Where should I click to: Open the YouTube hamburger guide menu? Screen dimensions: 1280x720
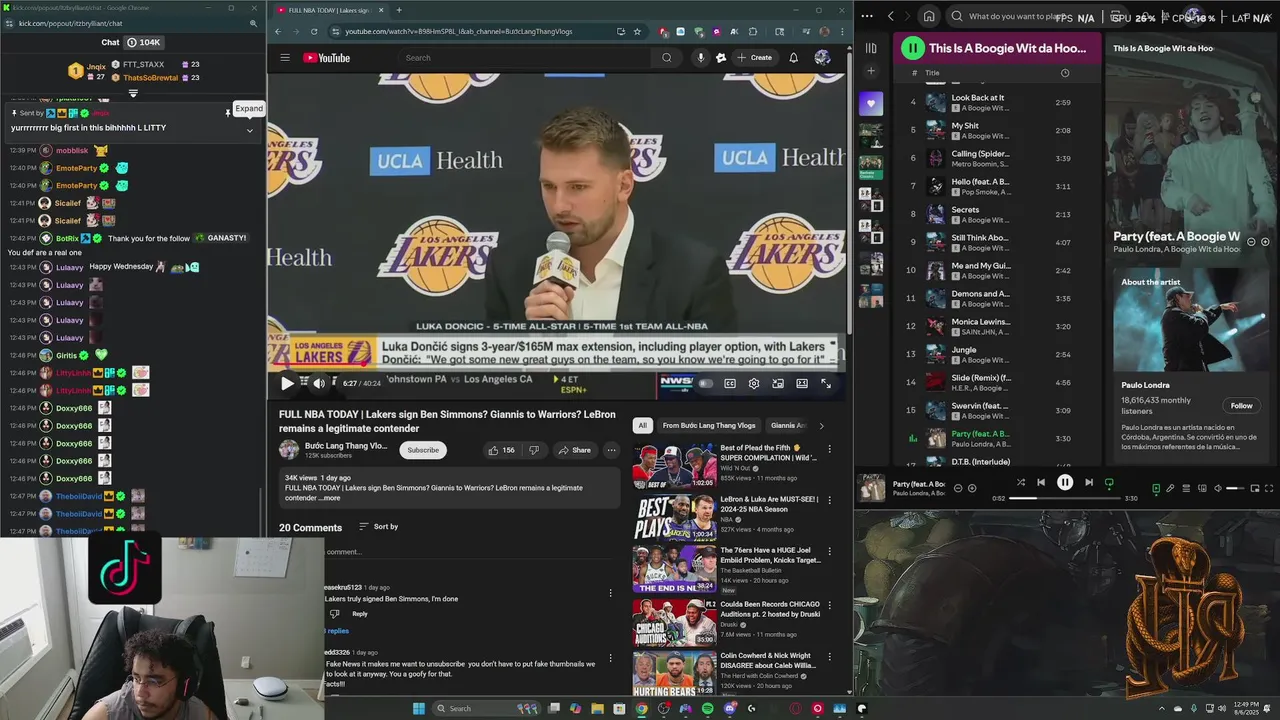tap(285, 57)
